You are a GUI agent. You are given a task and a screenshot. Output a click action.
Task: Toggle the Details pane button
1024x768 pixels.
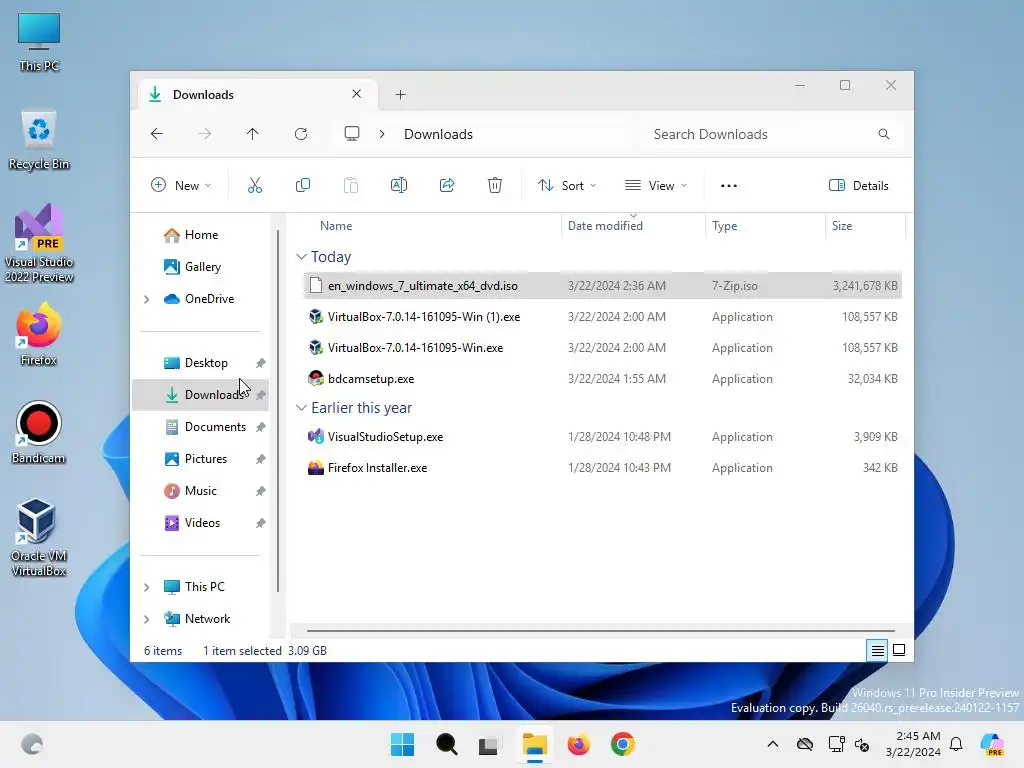click(x=859, y=185)
